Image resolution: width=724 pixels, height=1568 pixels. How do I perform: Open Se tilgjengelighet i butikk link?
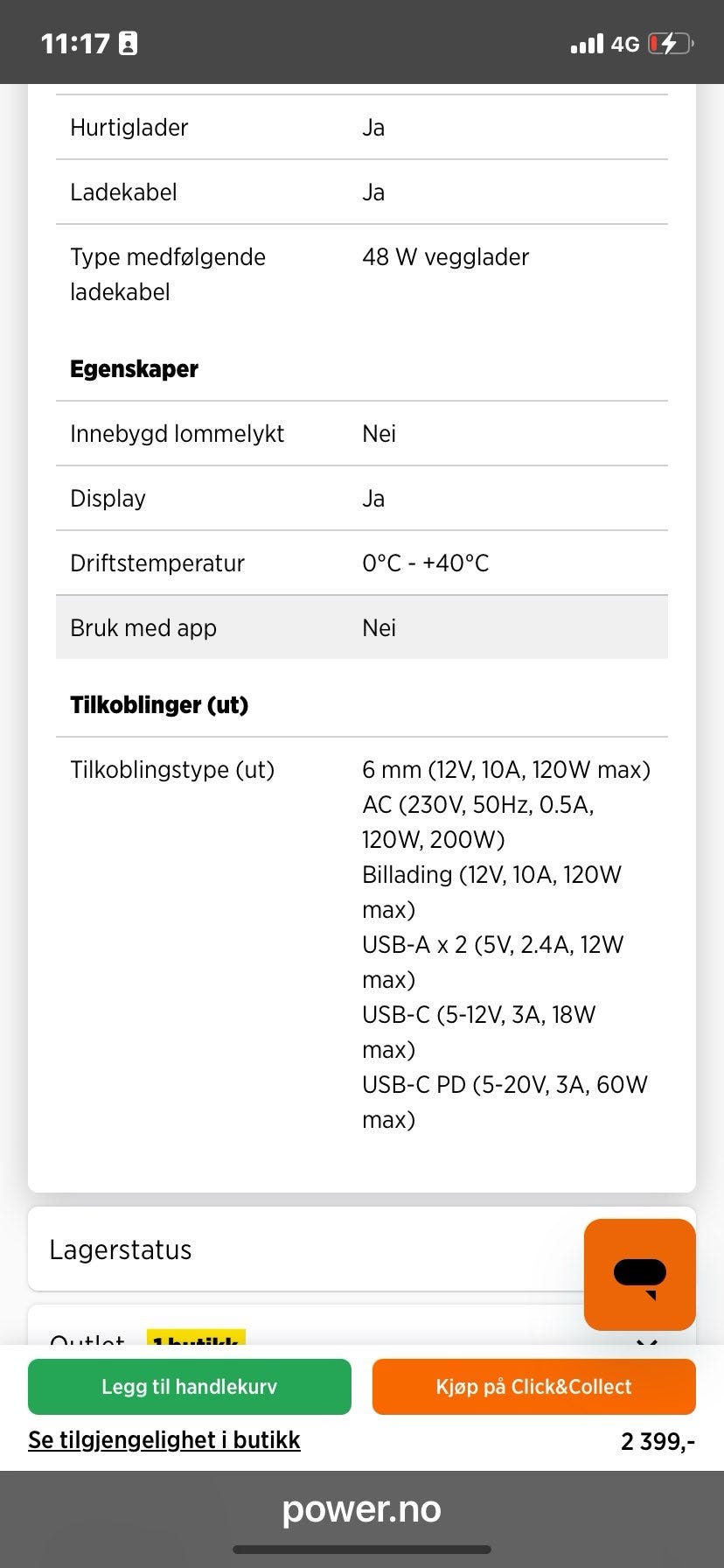pyautogui.click(x=164, y=1440)
